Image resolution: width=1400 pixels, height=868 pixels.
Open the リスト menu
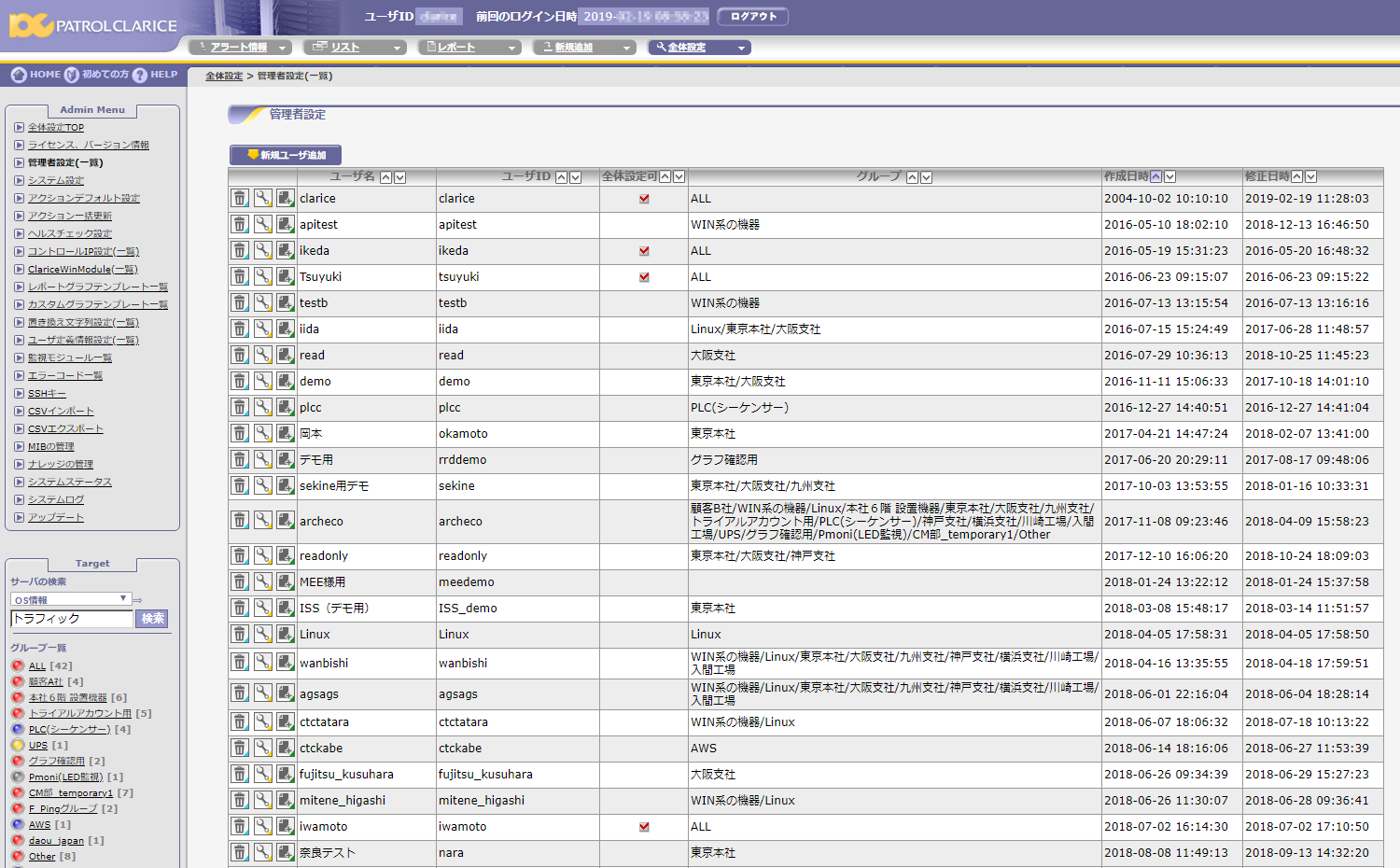click(x=355, y=47)
